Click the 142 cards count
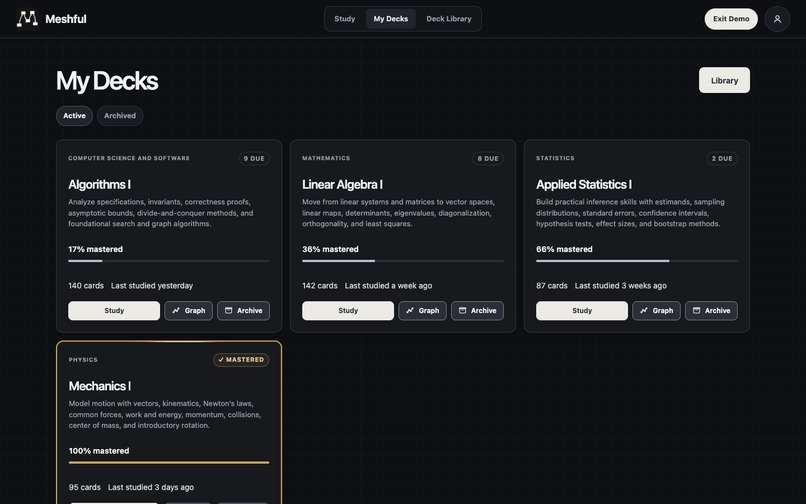The image size is (806, 504). [x=320, y=286]
